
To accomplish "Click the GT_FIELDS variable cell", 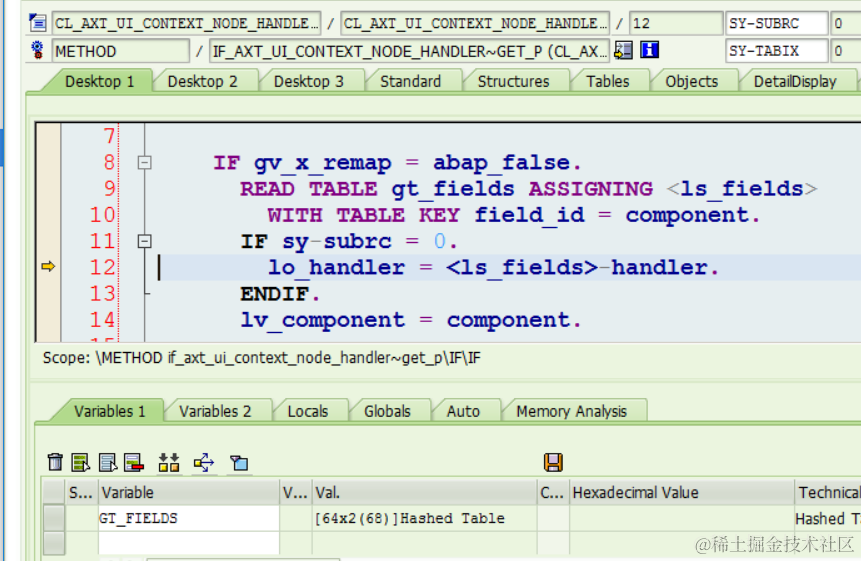I will [x=188, y=518].
